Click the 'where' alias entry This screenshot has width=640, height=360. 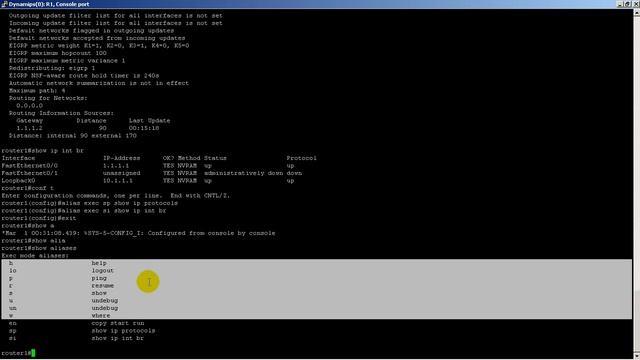pos(101,316)
